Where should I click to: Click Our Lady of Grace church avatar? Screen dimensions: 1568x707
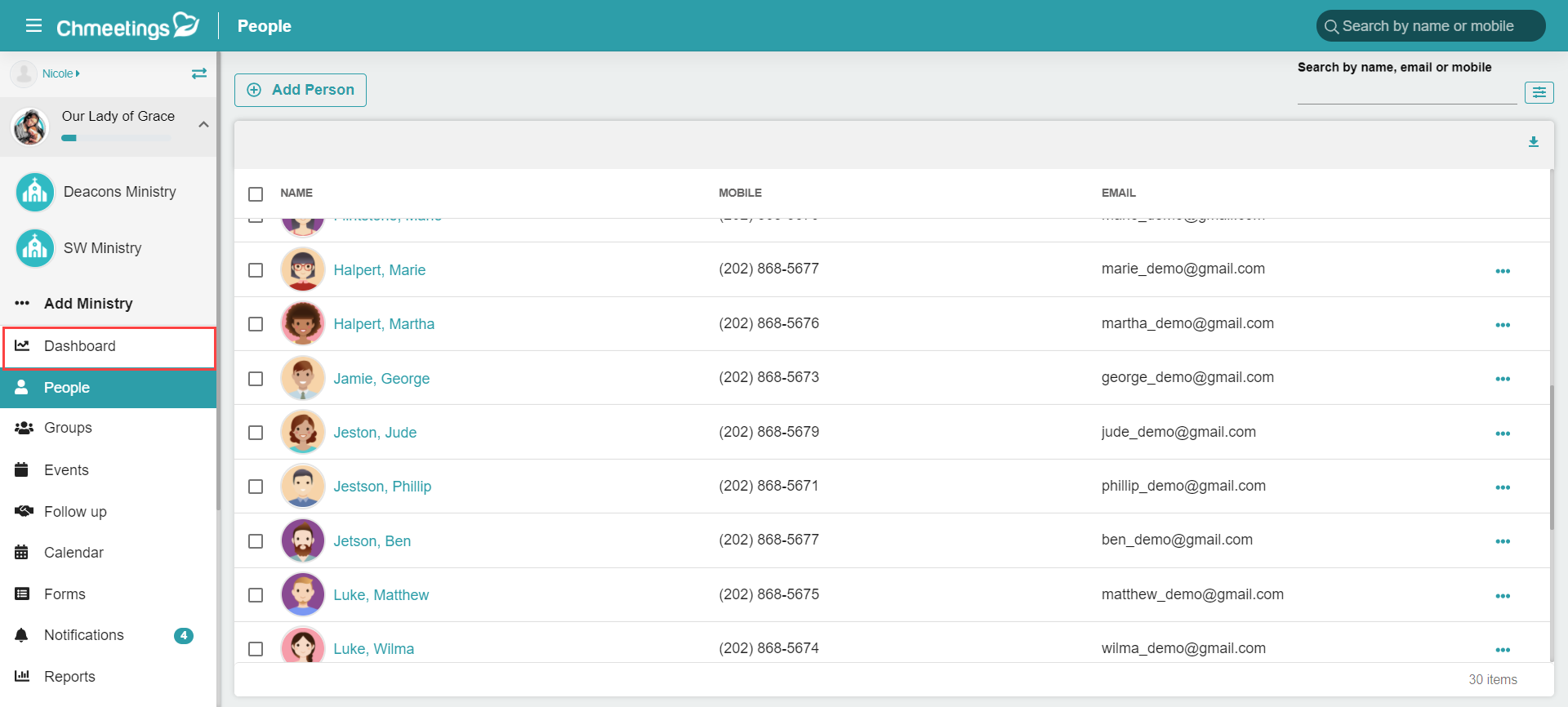(x=30, y=127)
